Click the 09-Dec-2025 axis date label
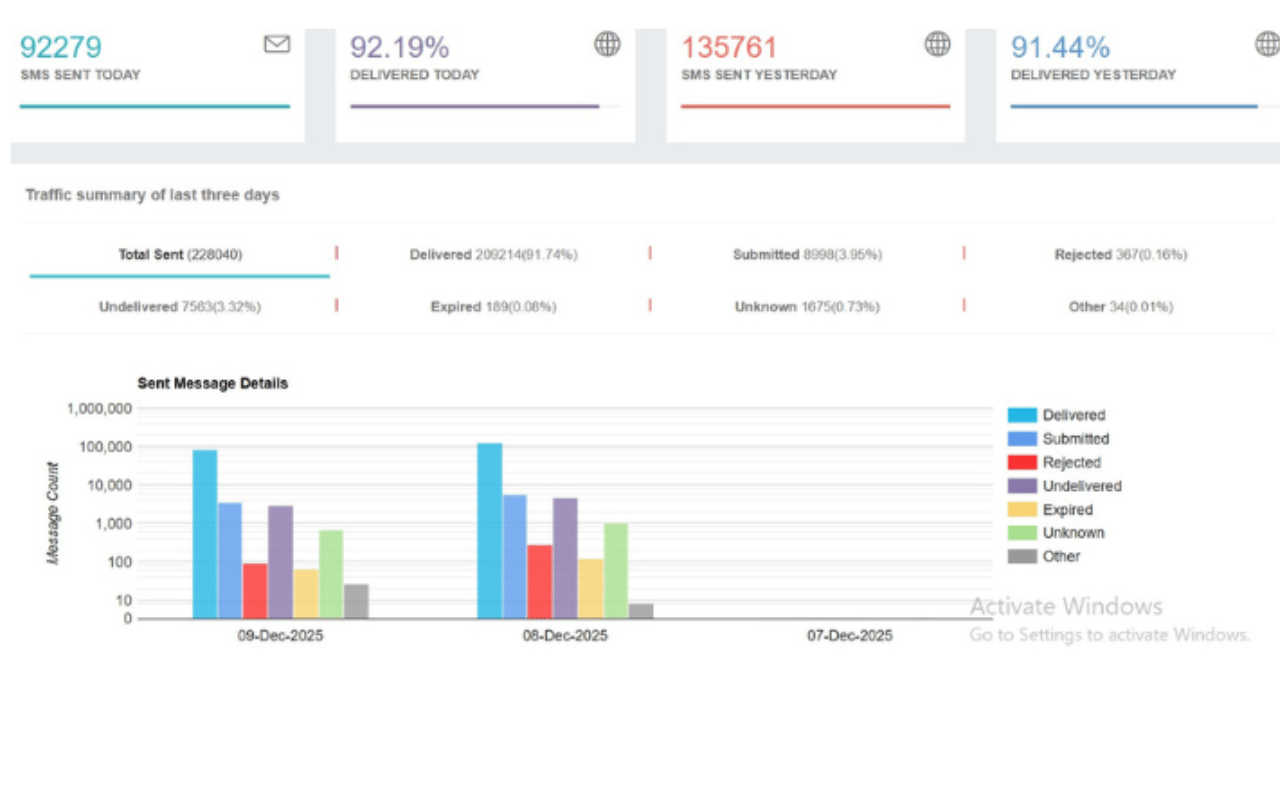The height and width of the screenshot is (800, 1280). pyautogui.click(x=280, y=636)
